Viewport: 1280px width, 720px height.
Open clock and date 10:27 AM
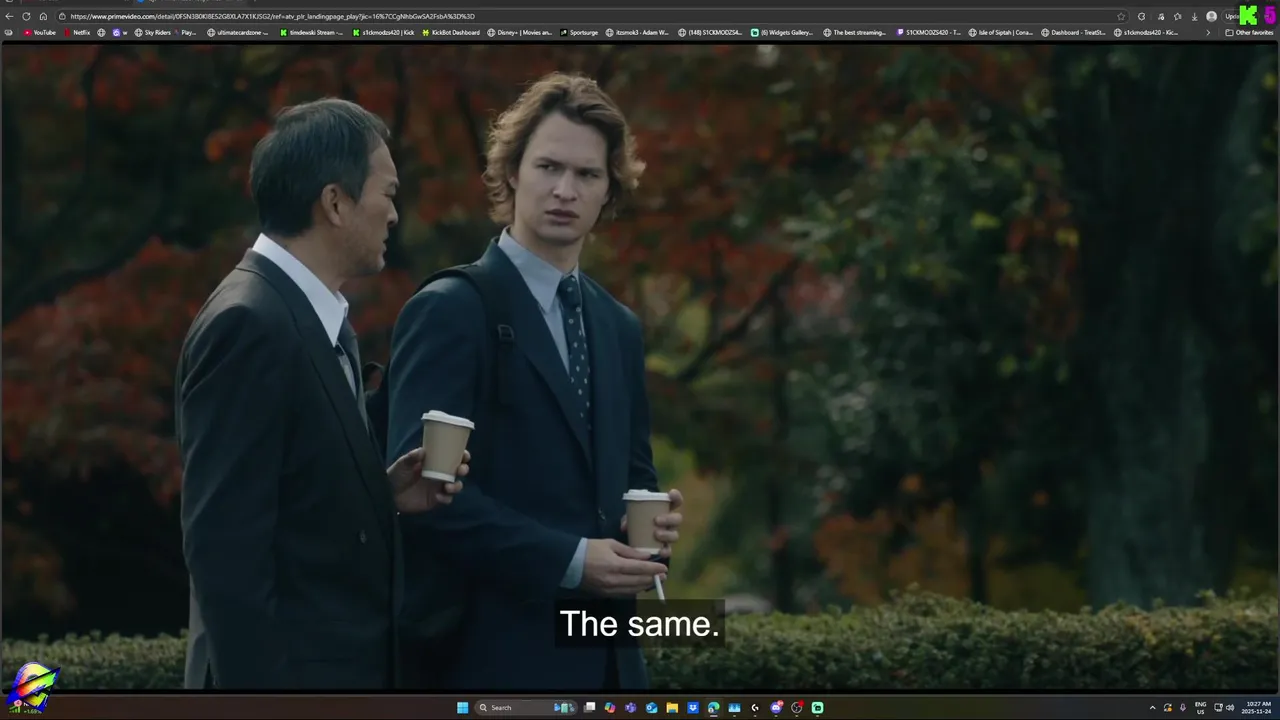[1256, 708]
